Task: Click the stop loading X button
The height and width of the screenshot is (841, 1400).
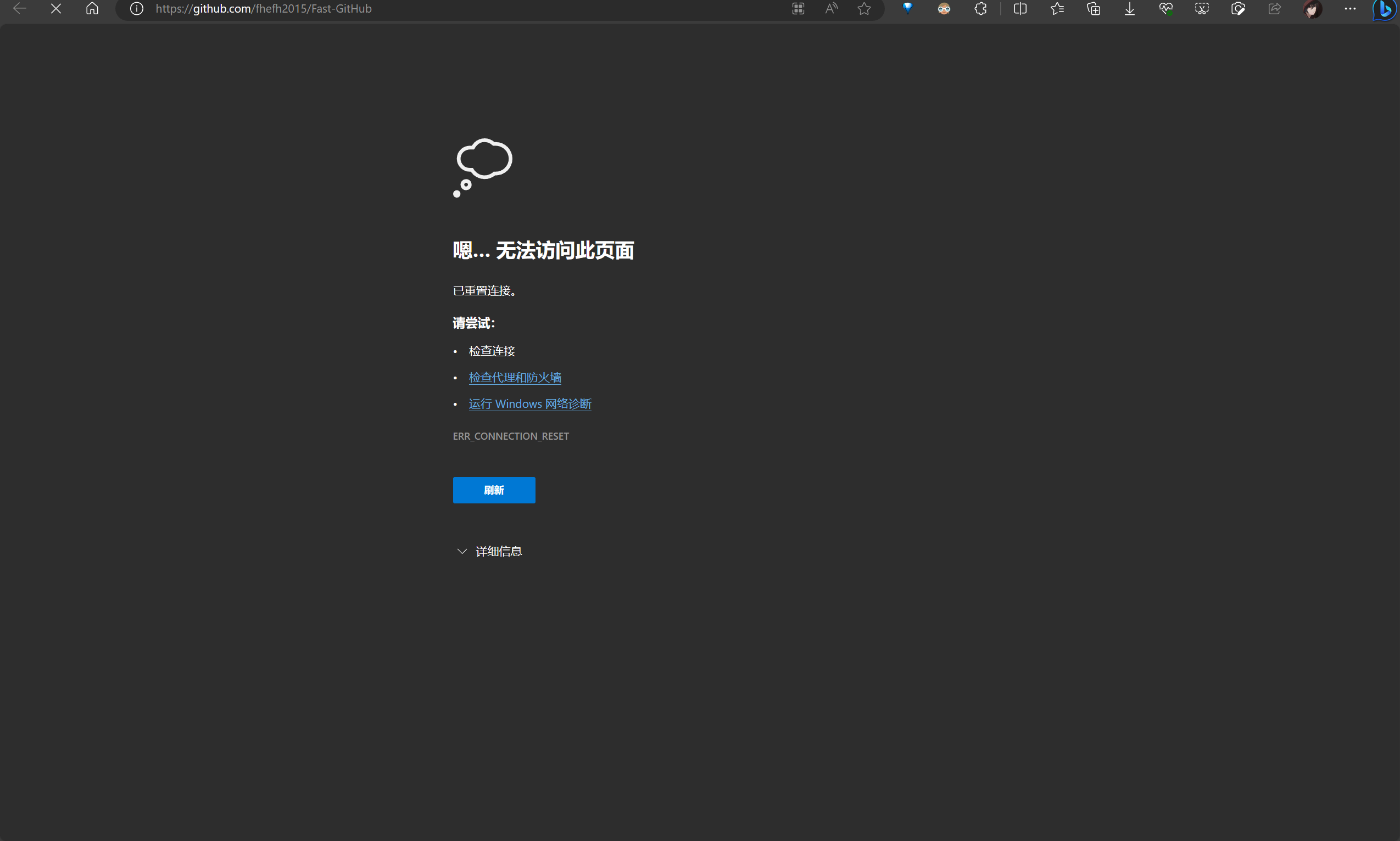Action: (x=55, y=8)
